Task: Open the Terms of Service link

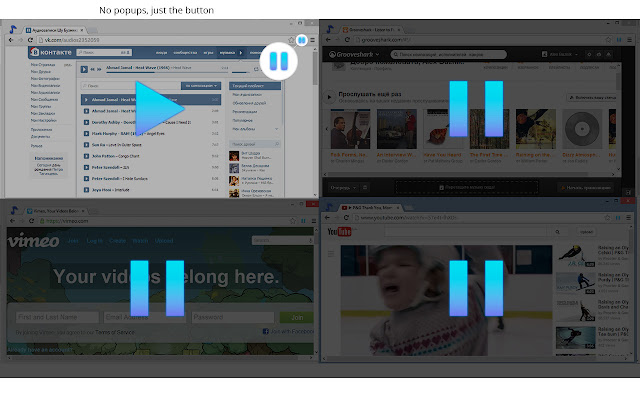Action: coord(115,332)
